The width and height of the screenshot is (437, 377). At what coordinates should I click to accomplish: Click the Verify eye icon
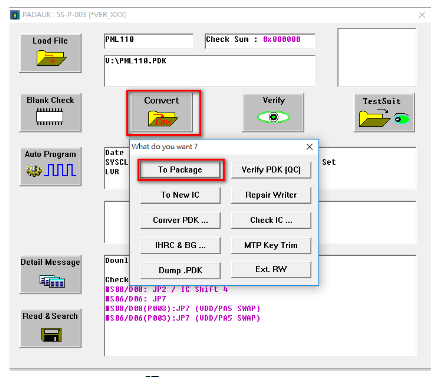point(273,117)
